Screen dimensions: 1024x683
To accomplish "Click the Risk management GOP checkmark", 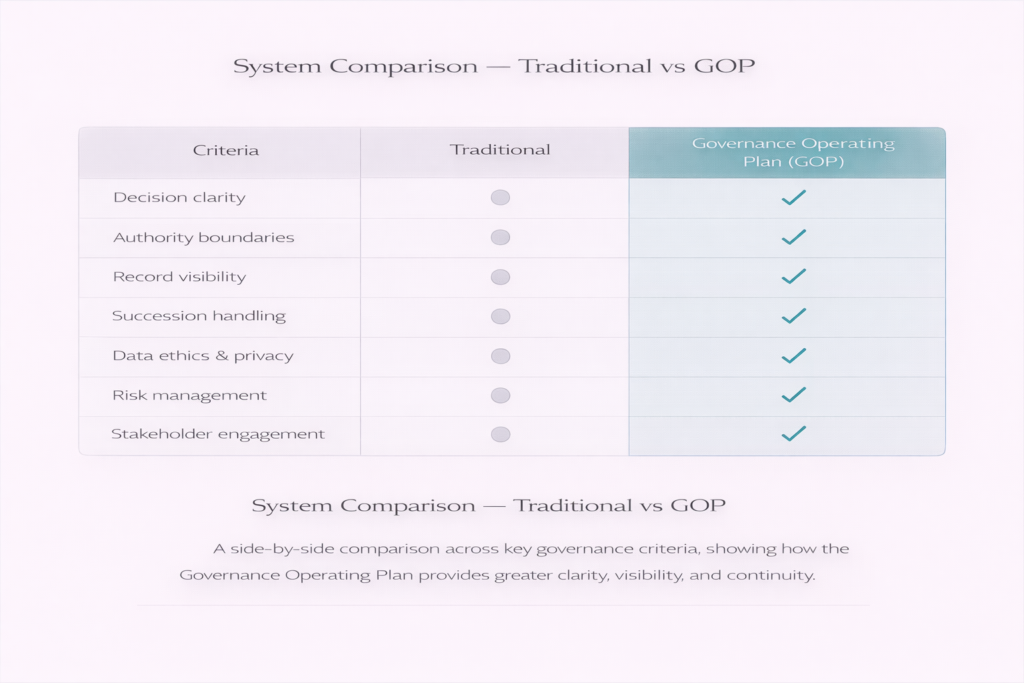I will click(x=793, y=395).
